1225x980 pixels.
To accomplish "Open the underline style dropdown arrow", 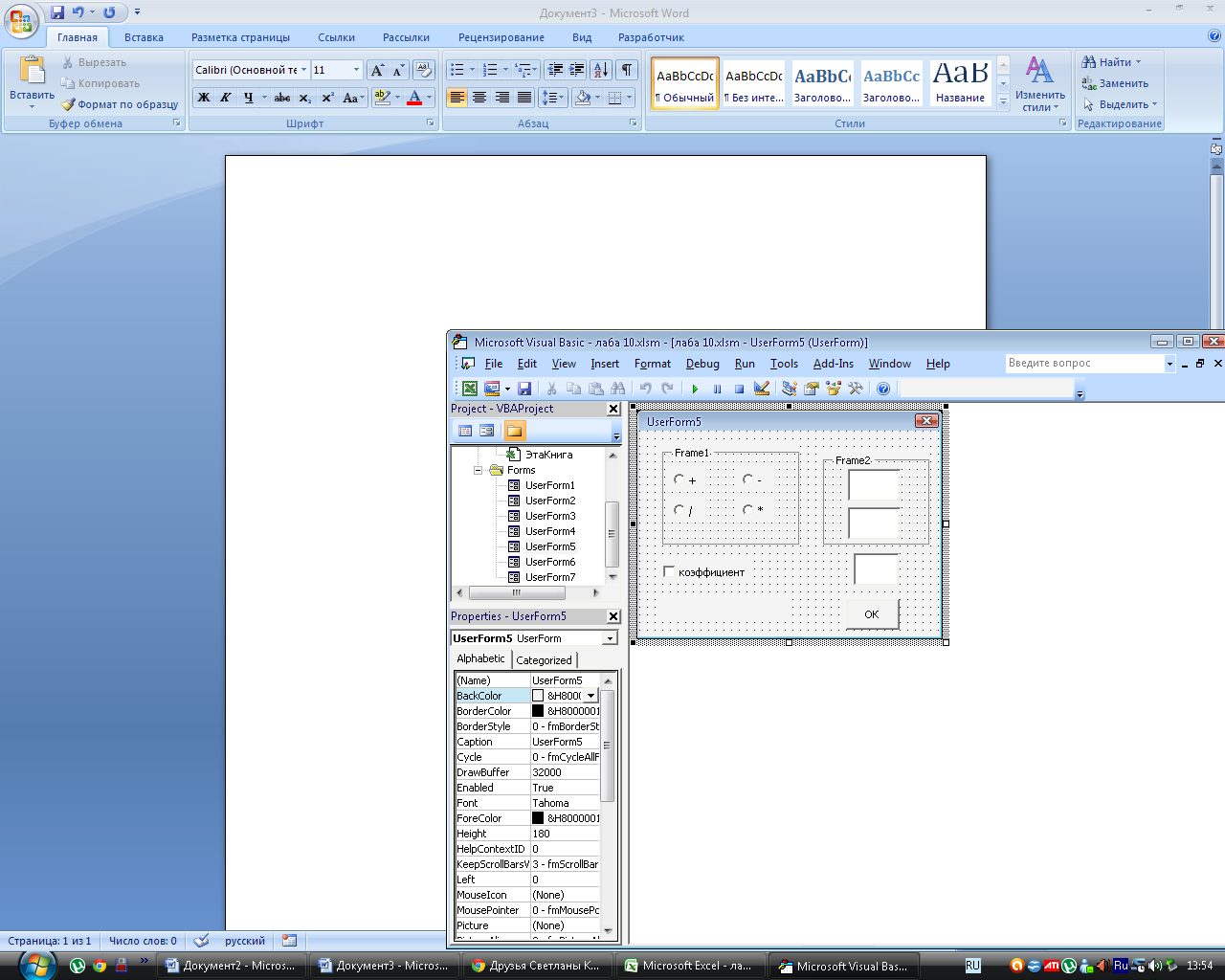I will tap(264, 98).
